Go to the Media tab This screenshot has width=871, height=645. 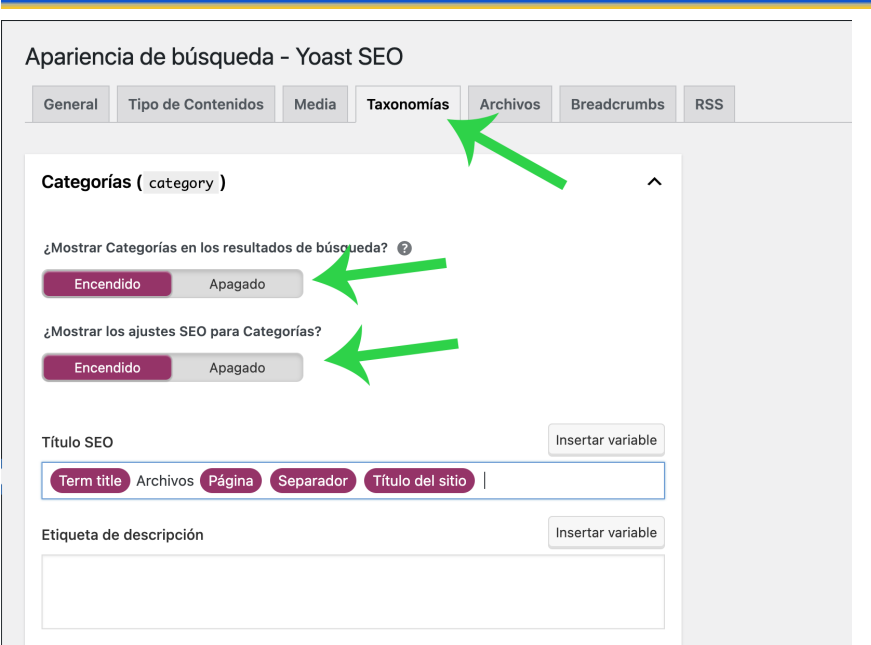(x=315, y=104)
